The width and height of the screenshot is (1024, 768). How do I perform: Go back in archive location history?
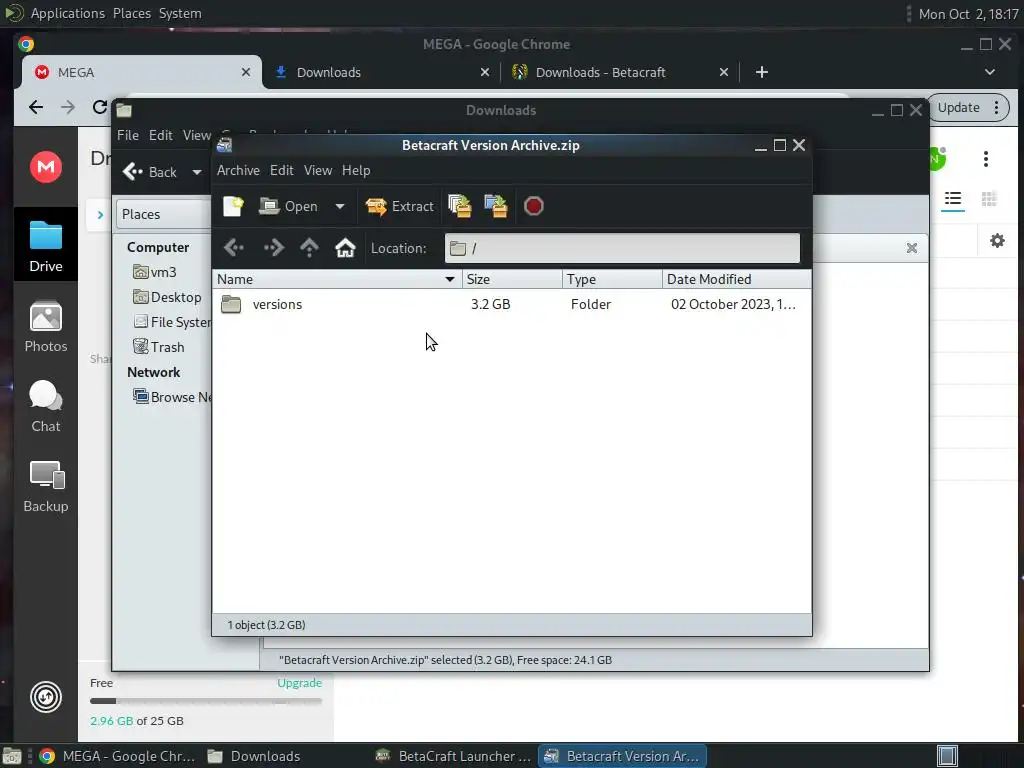pyautogui.click(x=234, y=248)
